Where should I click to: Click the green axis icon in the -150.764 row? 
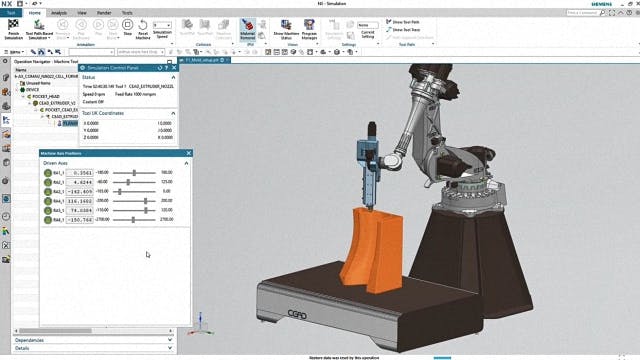[48, 220]
